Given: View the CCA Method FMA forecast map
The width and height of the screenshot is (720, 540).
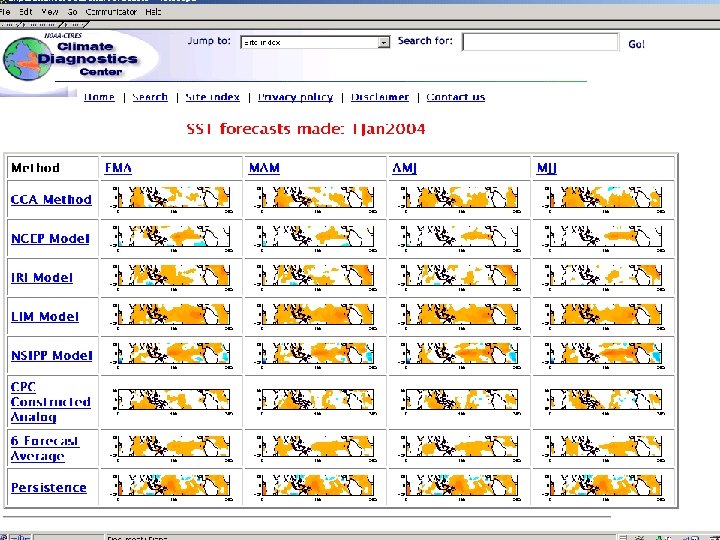Looking at the screenshot, I should [x=171, y=199].
